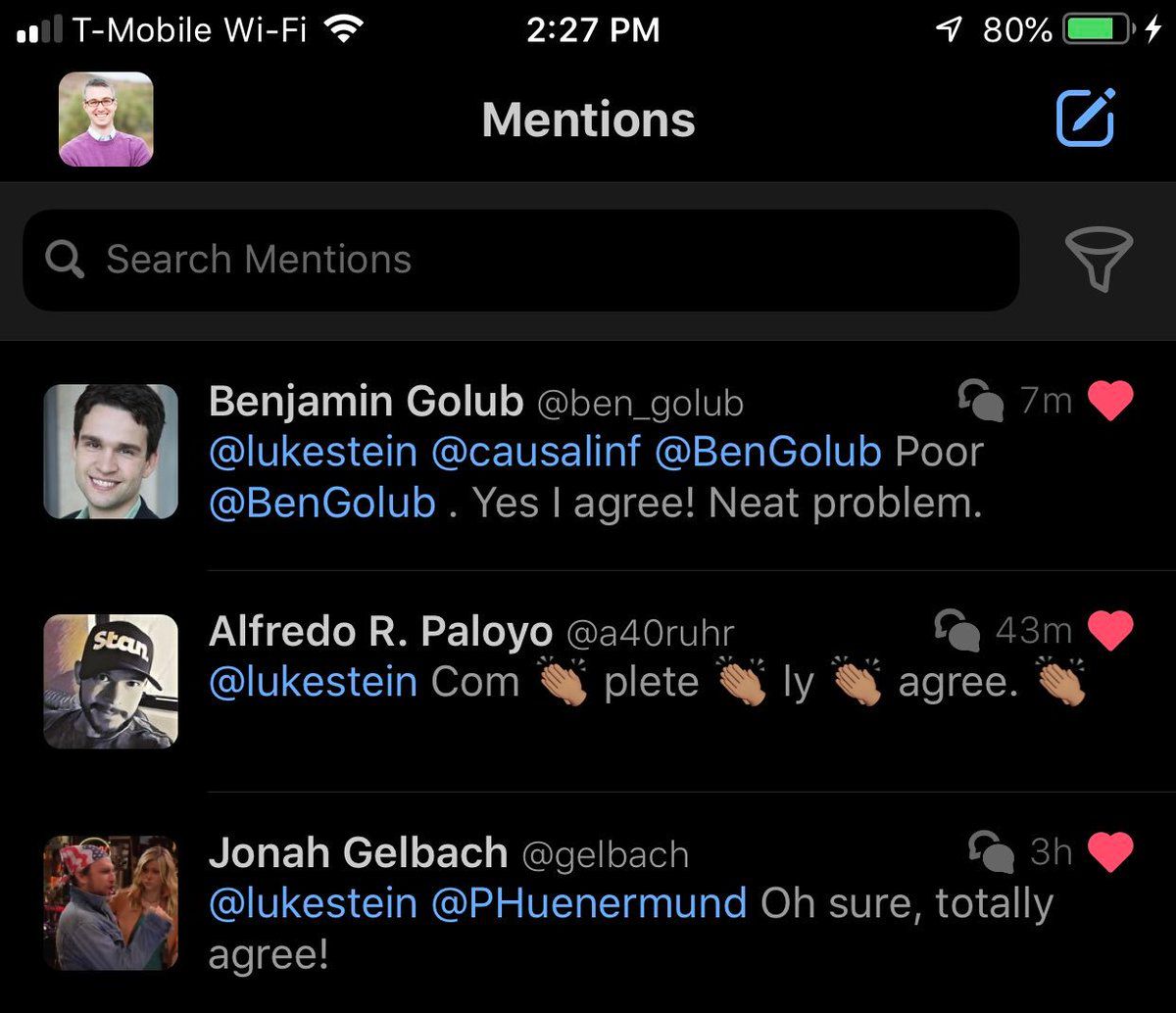1176x1013 pixels.
Task: Unlike Benjamin Golub's tweet via heart
Action: click(x=1110, y=401)
